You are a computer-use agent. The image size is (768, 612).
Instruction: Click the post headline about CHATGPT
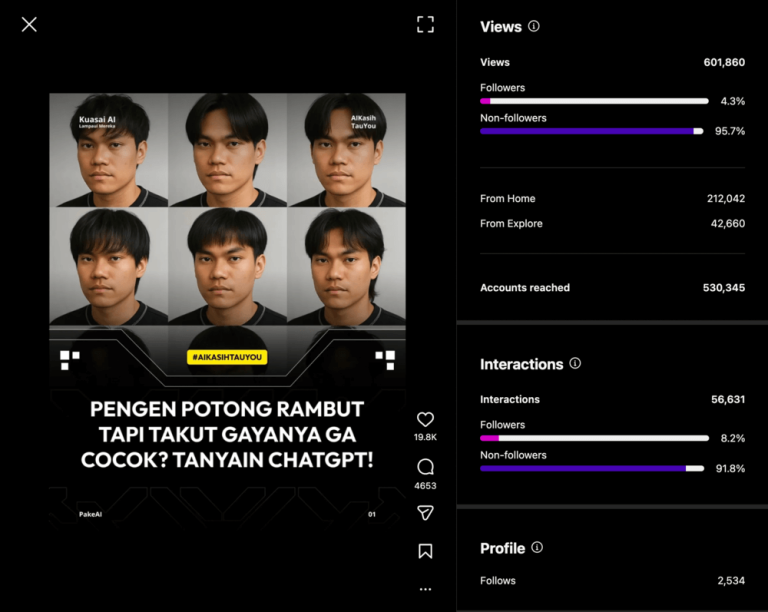227,434
